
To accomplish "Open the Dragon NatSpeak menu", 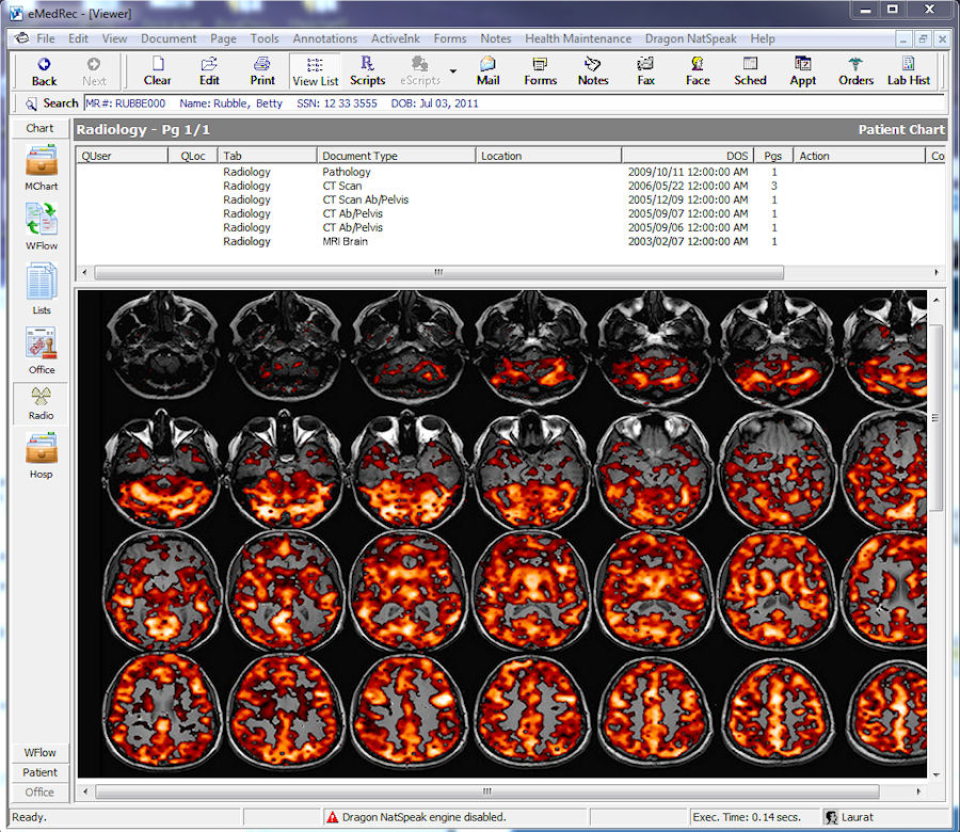I will pyautogui.click(x=690, y=38).
